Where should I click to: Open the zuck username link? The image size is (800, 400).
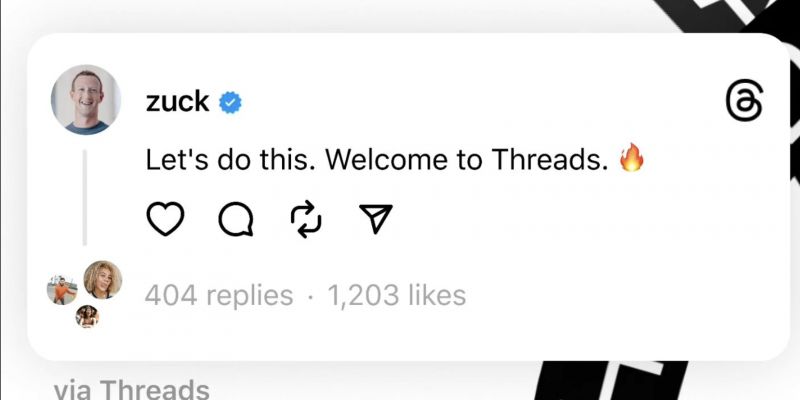(x=177, y=102)
